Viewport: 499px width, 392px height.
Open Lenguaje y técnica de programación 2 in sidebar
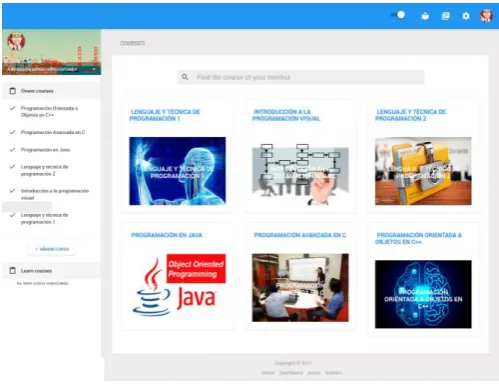[x=44, y=170]
